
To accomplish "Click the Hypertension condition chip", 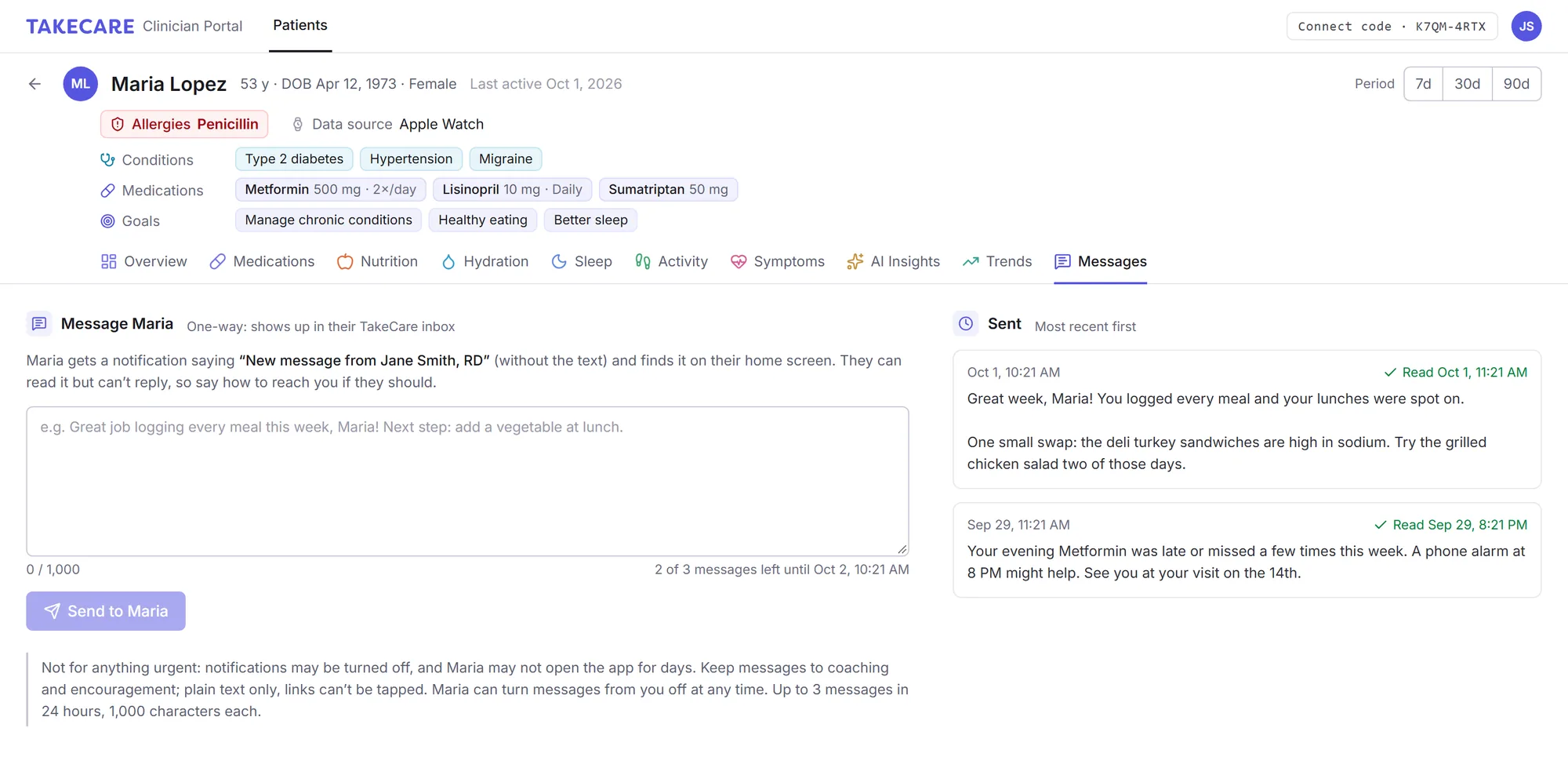I will 411,158.
